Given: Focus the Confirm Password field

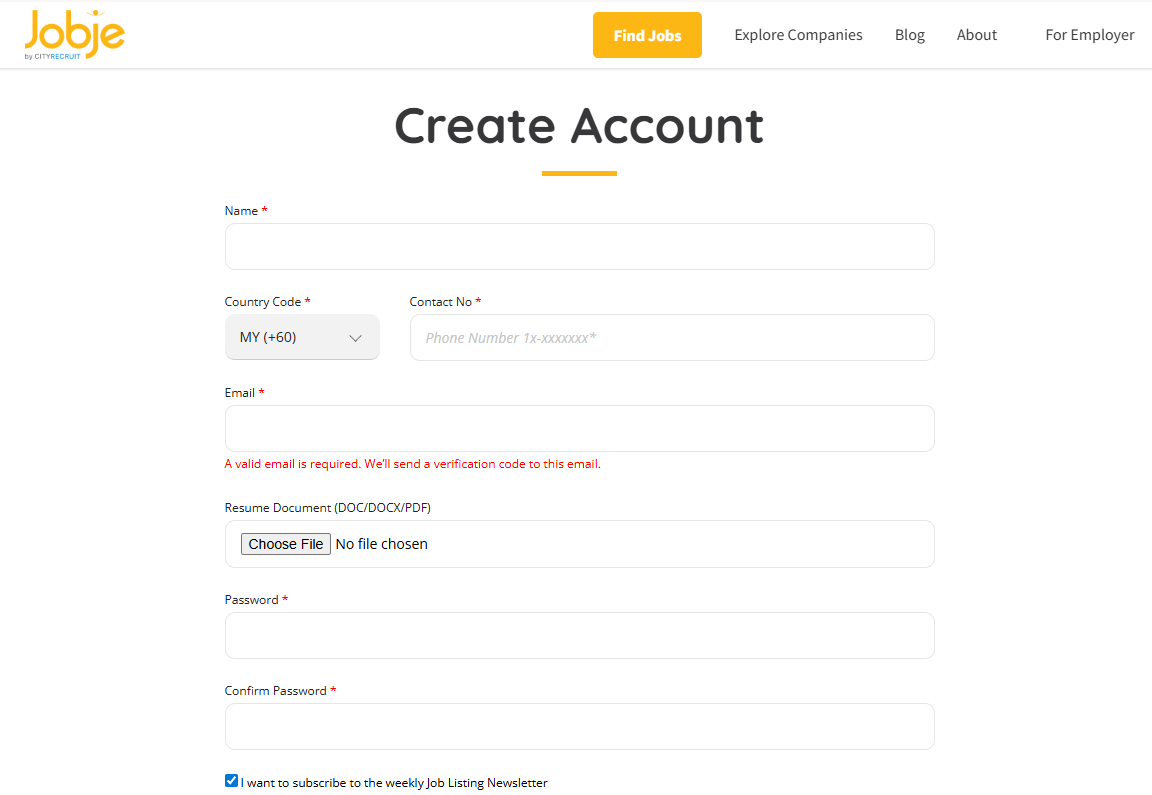Looking at the screenshot, I should point(579,726).
